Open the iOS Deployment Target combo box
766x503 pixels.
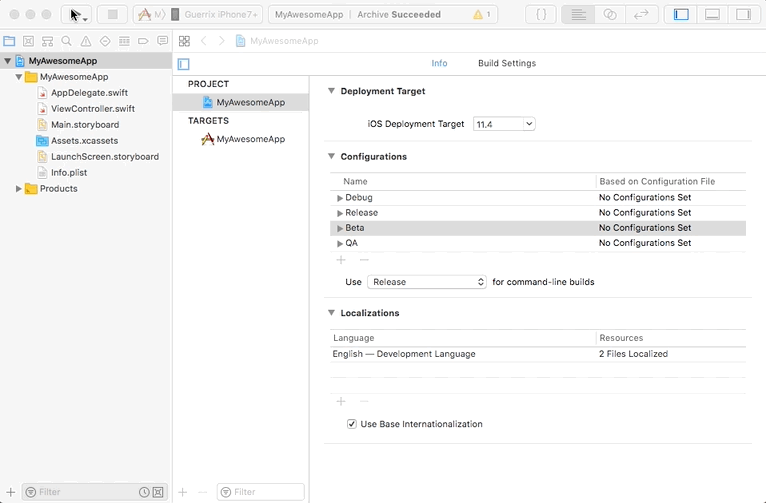pos(529,124)
